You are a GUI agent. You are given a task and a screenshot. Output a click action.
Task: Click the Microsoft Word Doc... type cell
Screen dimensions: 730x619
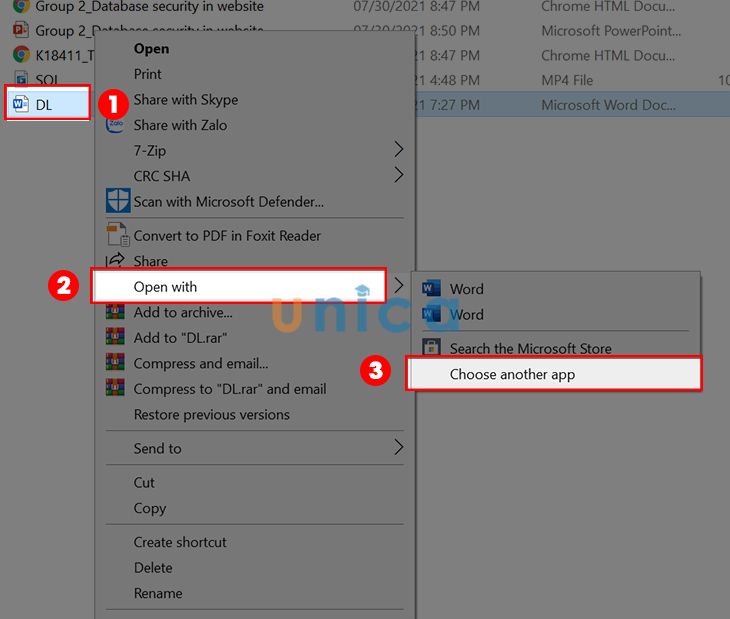(x=608, y=105)
